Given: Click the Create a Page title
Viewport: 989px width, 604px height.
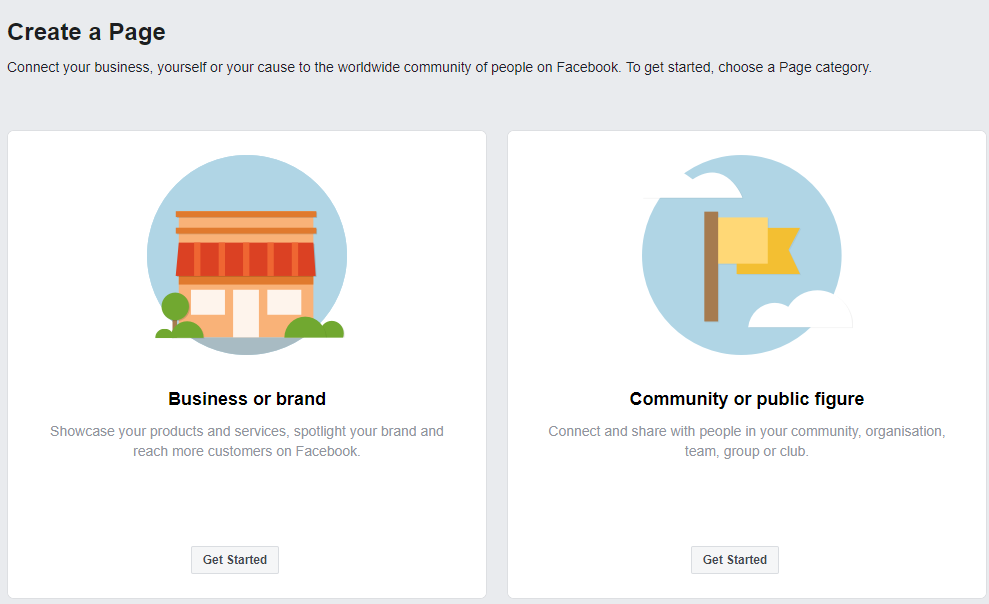Looking at the screenshot, I should [86, 32].
